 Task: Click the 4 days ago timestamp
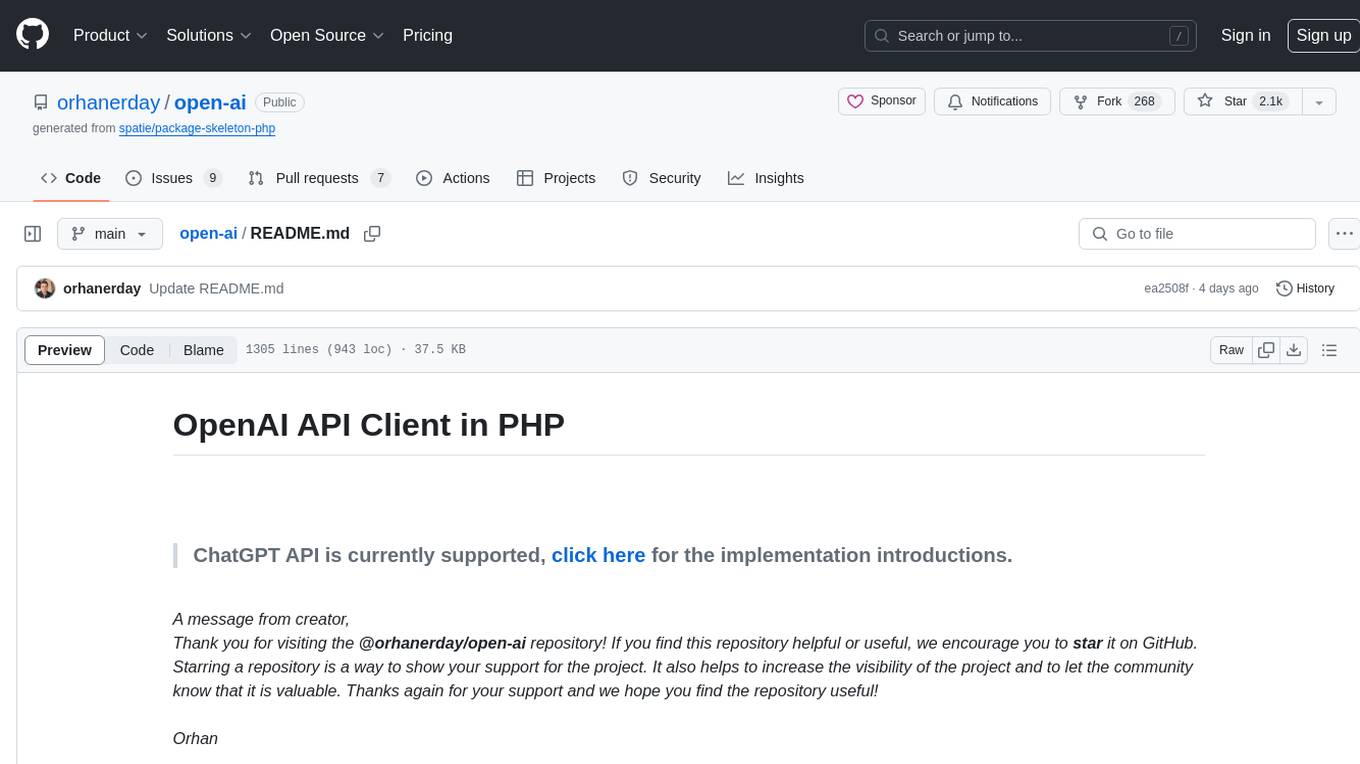click(x=1228, y=288)
